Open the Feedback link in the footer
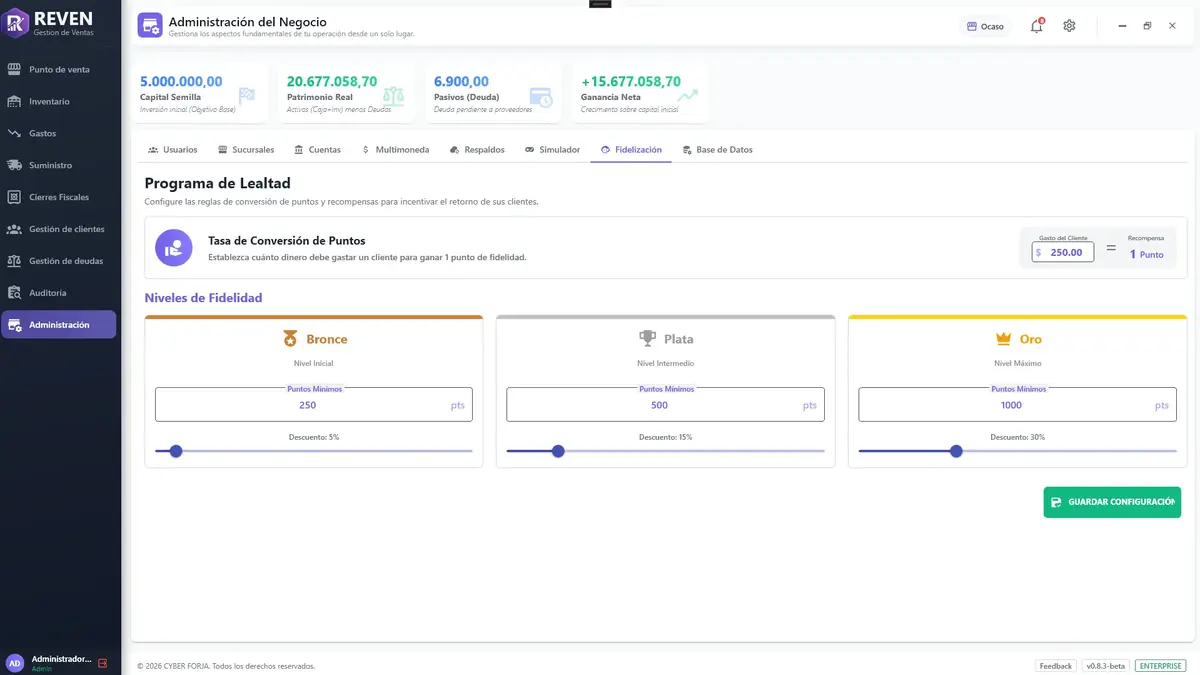Image resolution: width=1200 pixels, height=675 pixels. tap(1055, 666)
